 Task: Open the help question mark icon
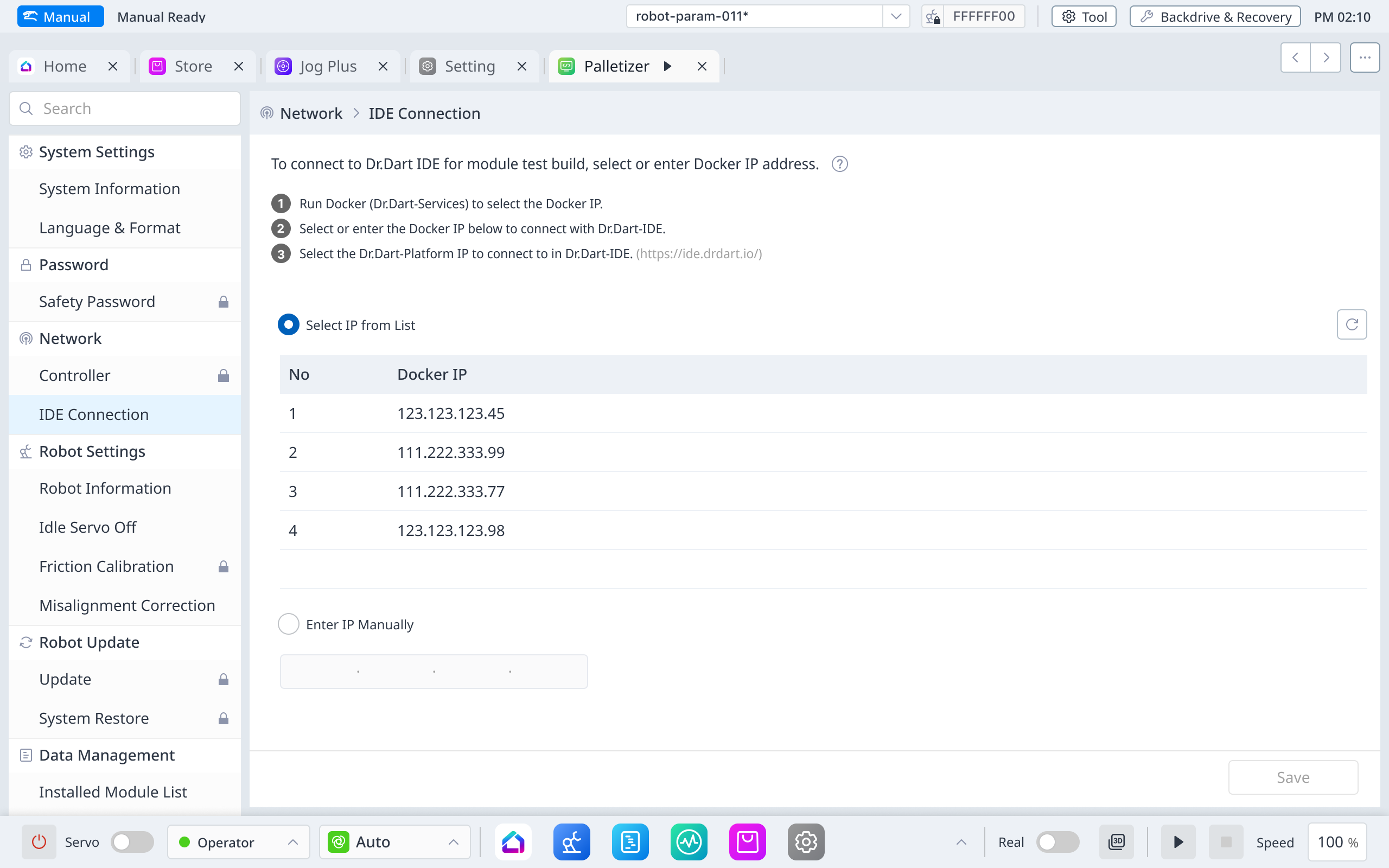[839, 164]
